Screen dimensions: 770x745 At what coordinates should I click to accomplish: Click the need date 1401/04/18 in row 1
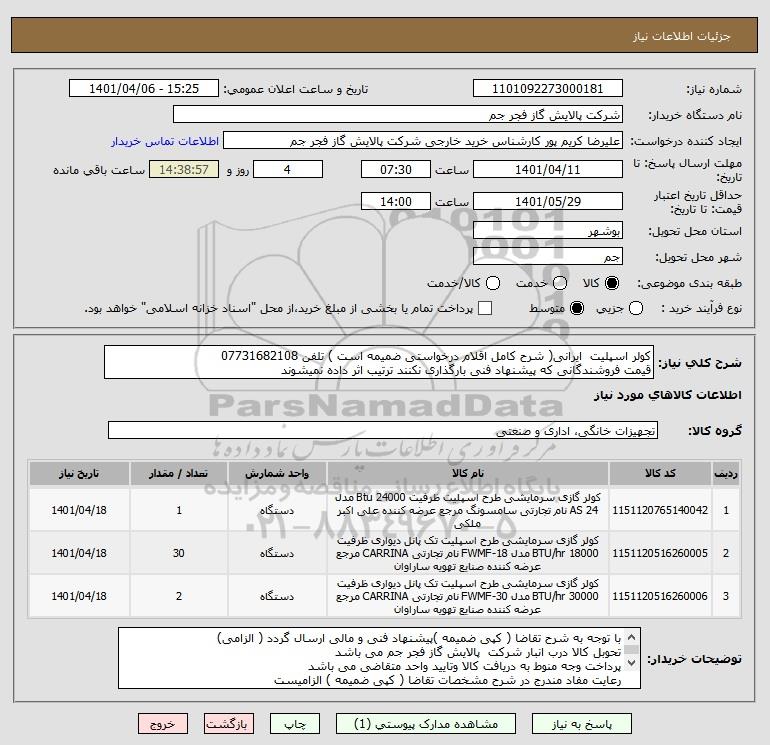(x=79, y=510)
